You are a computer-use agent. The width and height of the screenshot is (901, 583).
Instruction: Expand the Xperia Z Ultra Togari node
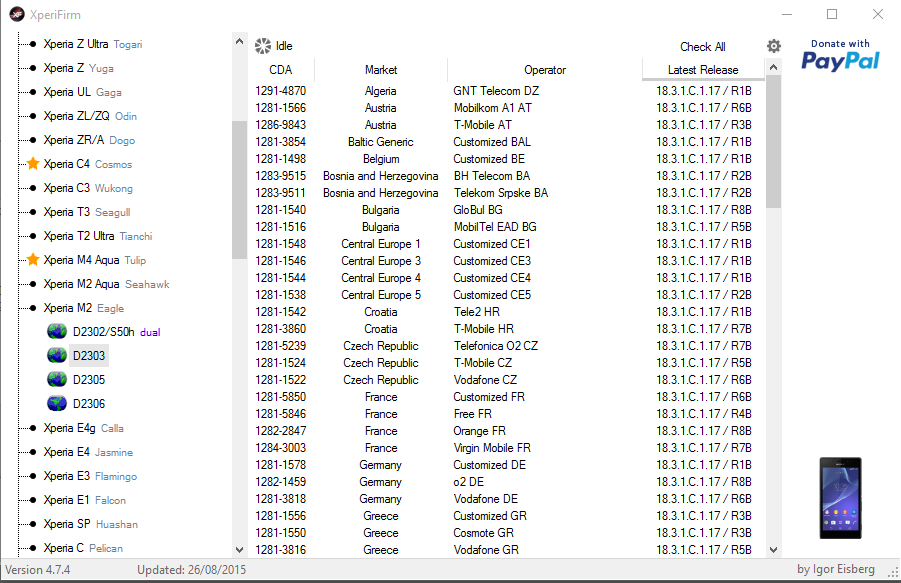click(33, 44)
